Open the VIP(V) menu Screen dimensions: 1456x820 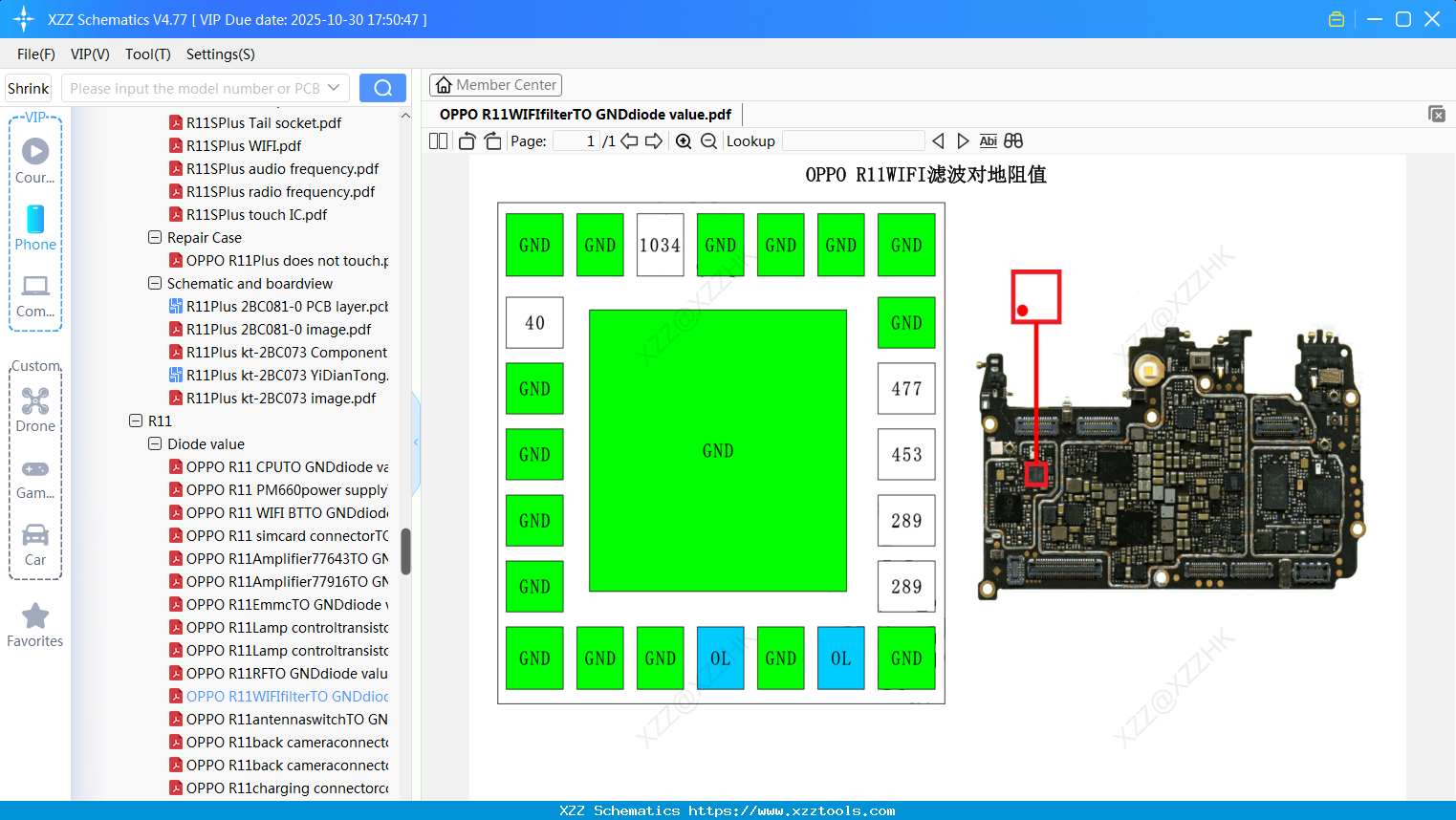[90, 54]
